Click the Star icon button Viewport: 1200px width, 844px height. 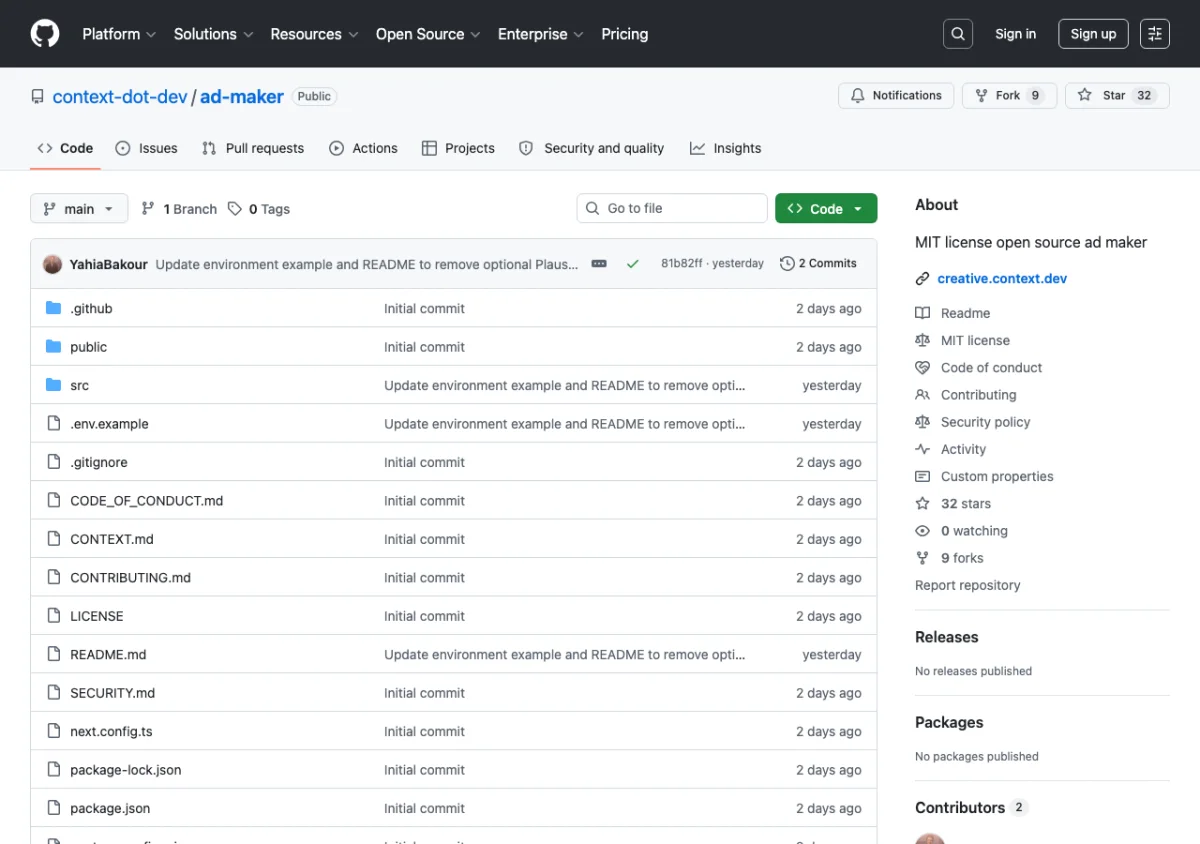pyautogui.click(x=1085, y=96)
